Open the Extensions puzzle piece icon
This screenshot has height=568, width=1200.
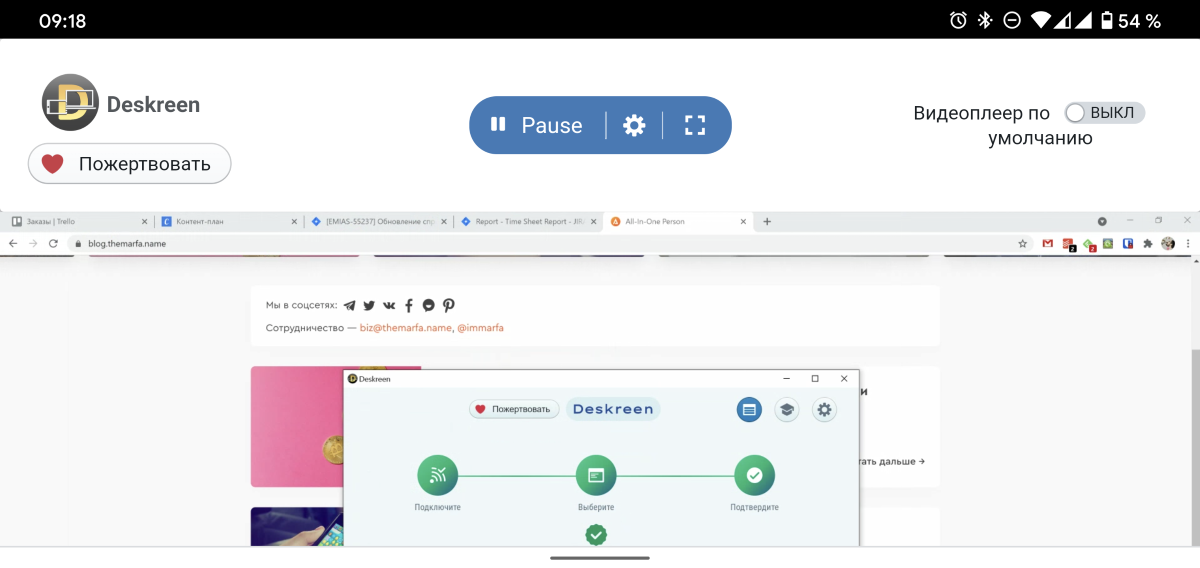click(1147, 243)
